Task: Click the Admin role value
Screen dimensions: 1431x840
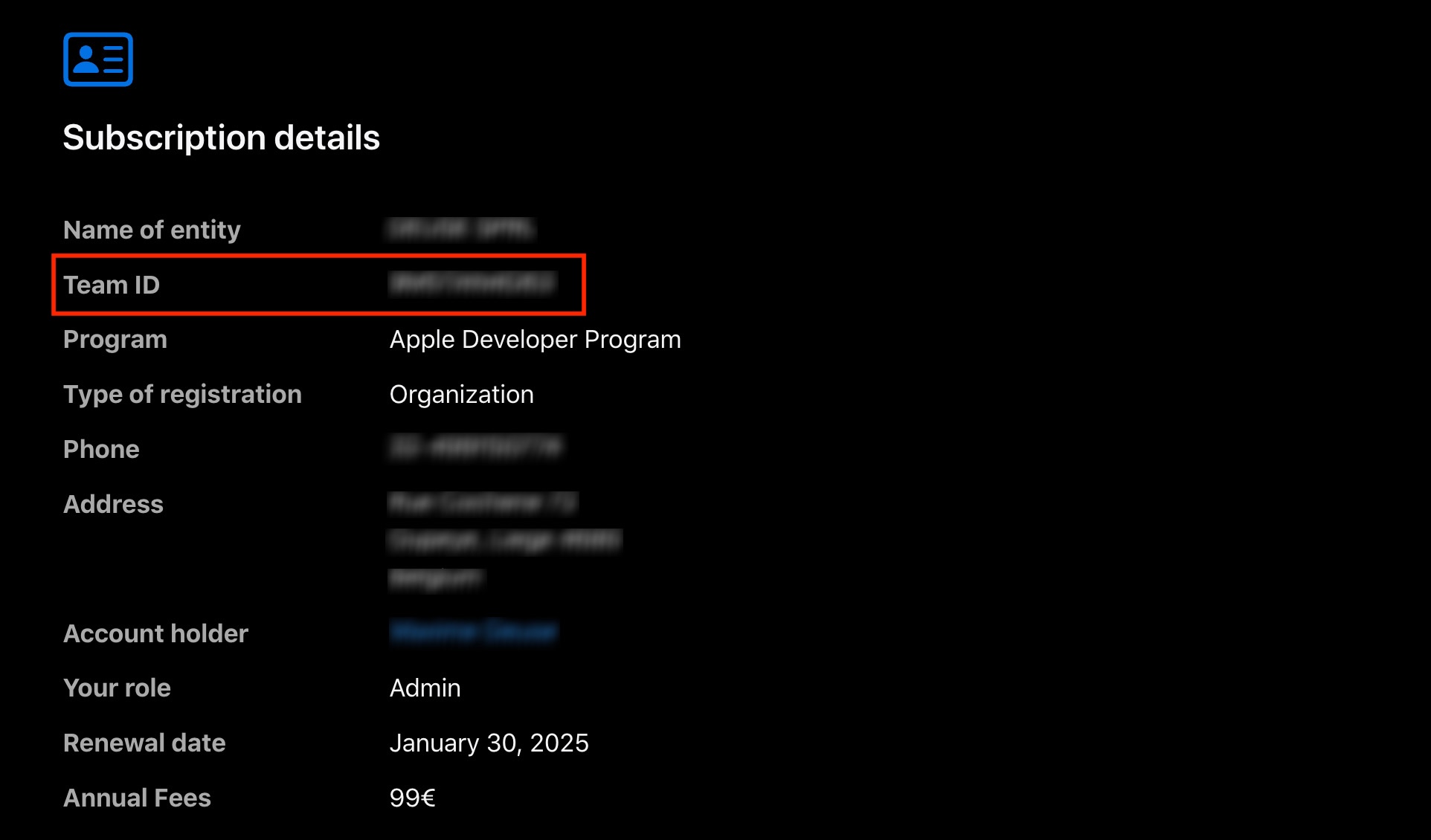Action: 425,688
